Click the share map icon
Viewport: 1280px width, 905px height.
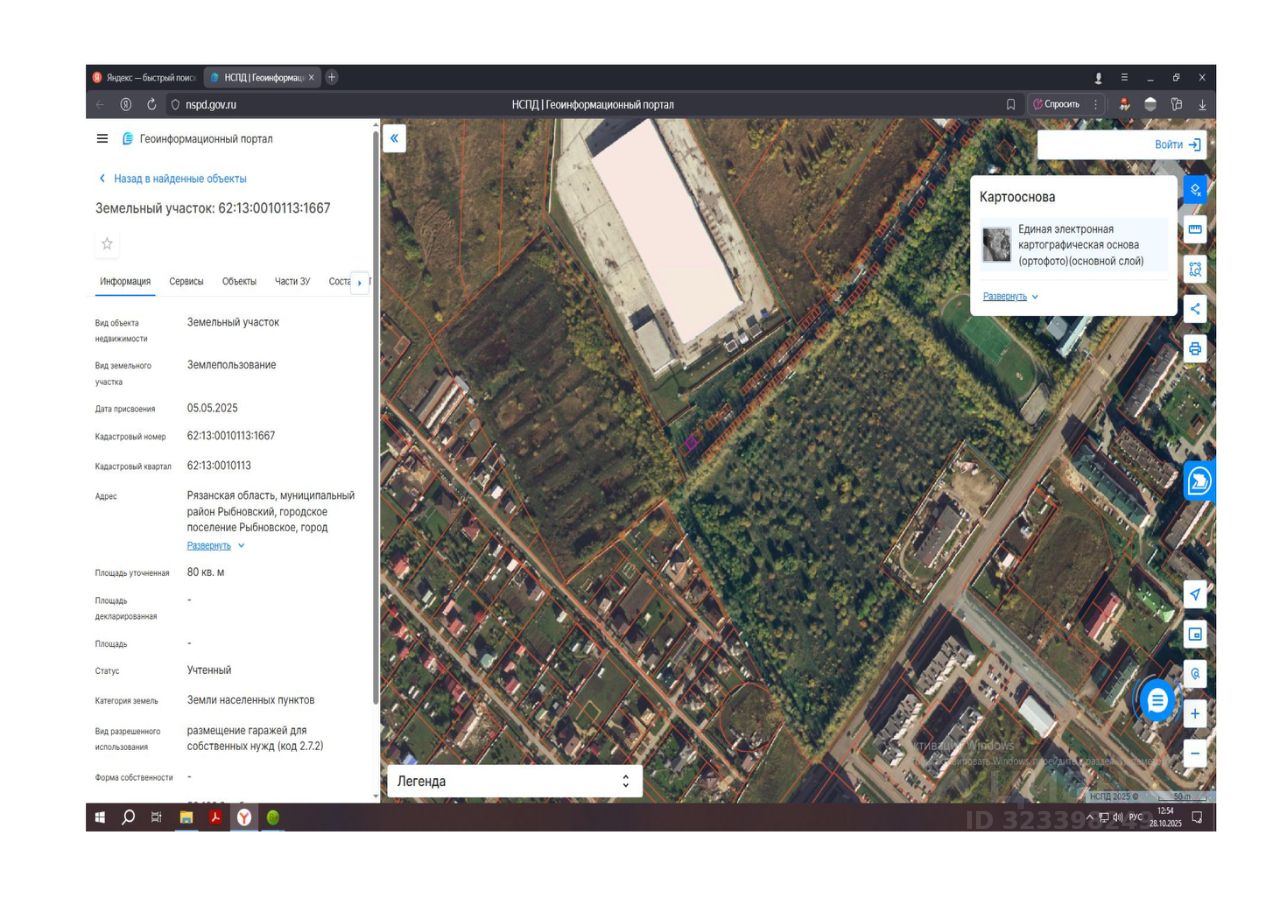tap(1194, 309)
